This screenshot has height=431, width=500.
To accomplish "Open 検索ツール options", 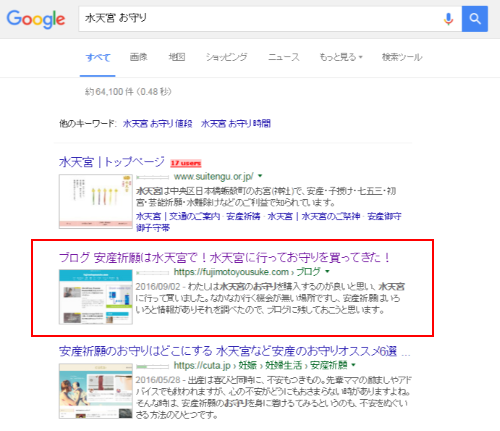I will tap(402, 57).
